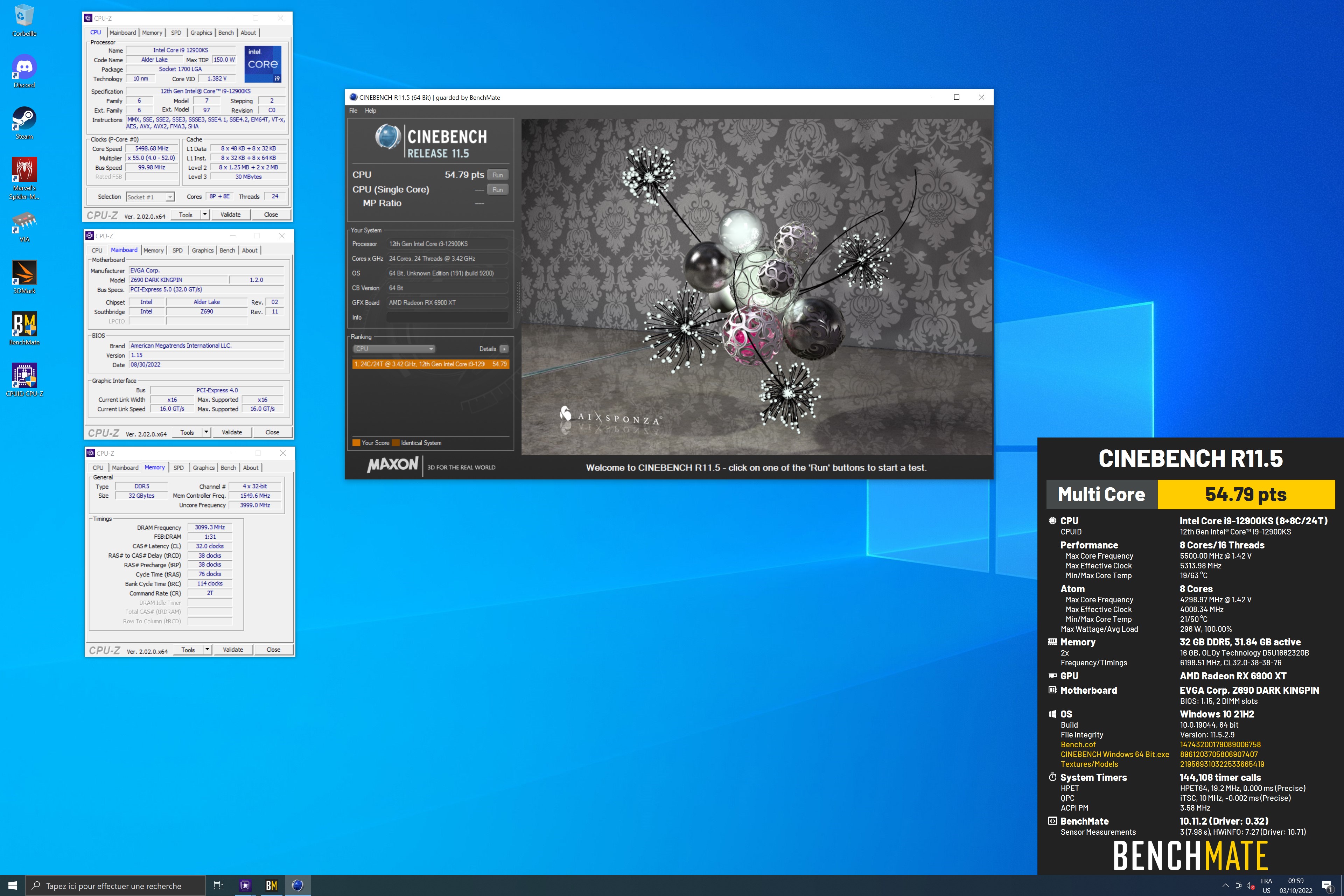Click Validate in Memory CPU-Z window
This screenshot has width=1344, height=896.
point(232,649)
